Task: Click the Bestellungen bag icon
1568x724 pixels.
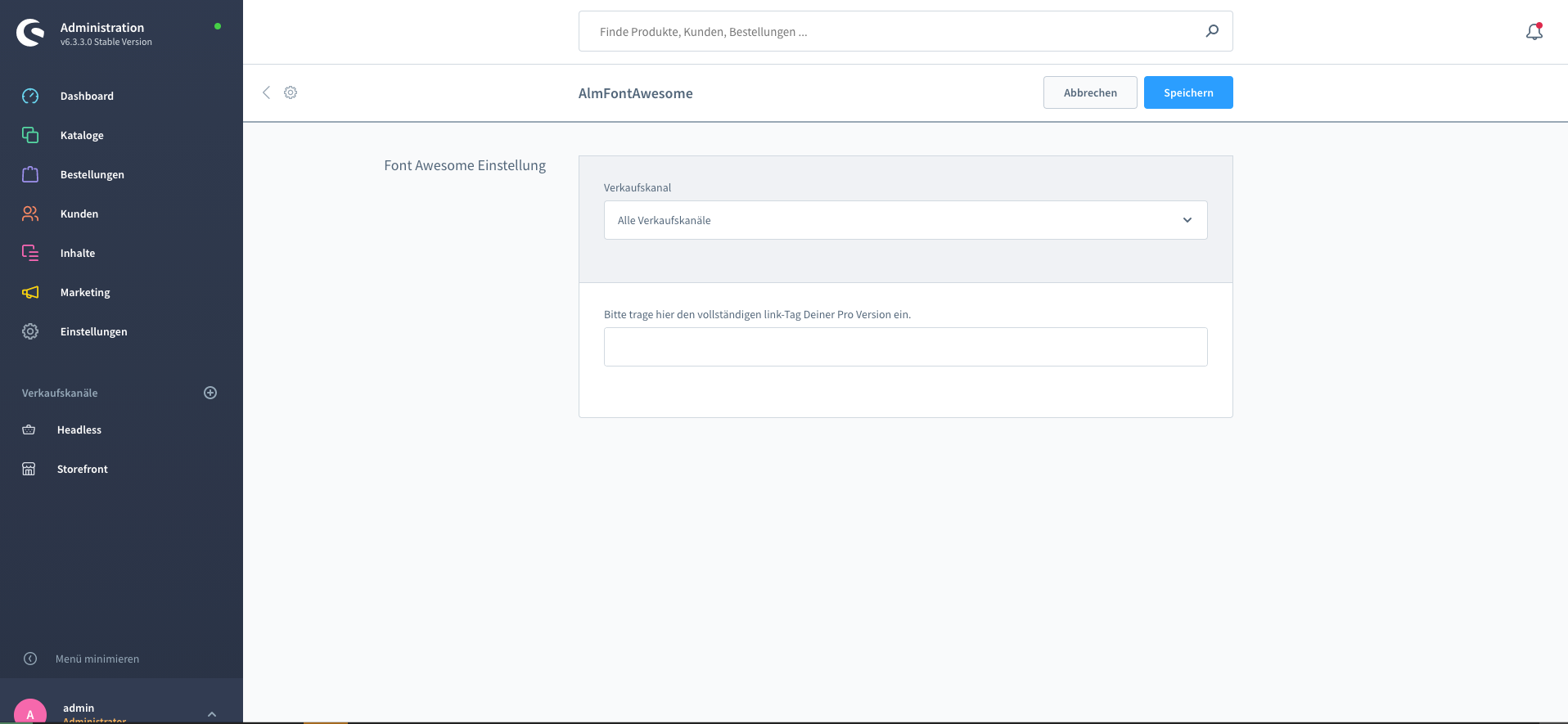Action: pos(30,174)
